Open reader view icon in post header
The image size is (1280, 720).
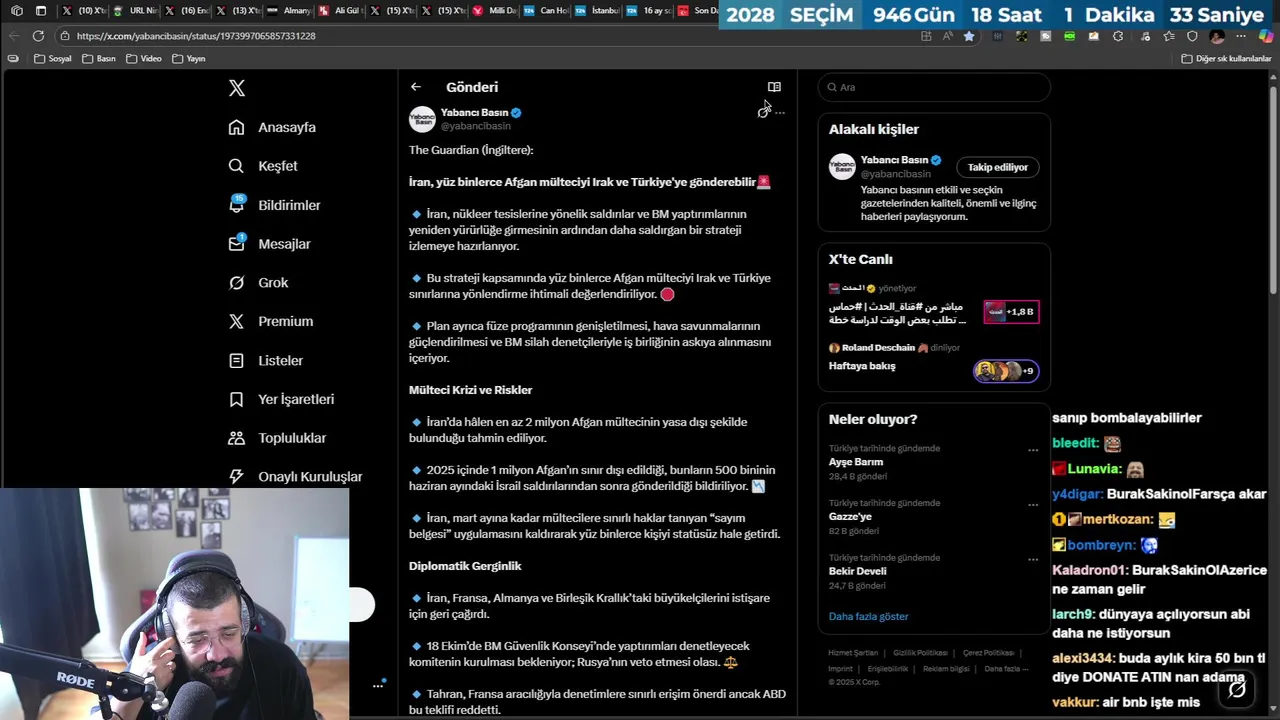[x=774, y=87]
